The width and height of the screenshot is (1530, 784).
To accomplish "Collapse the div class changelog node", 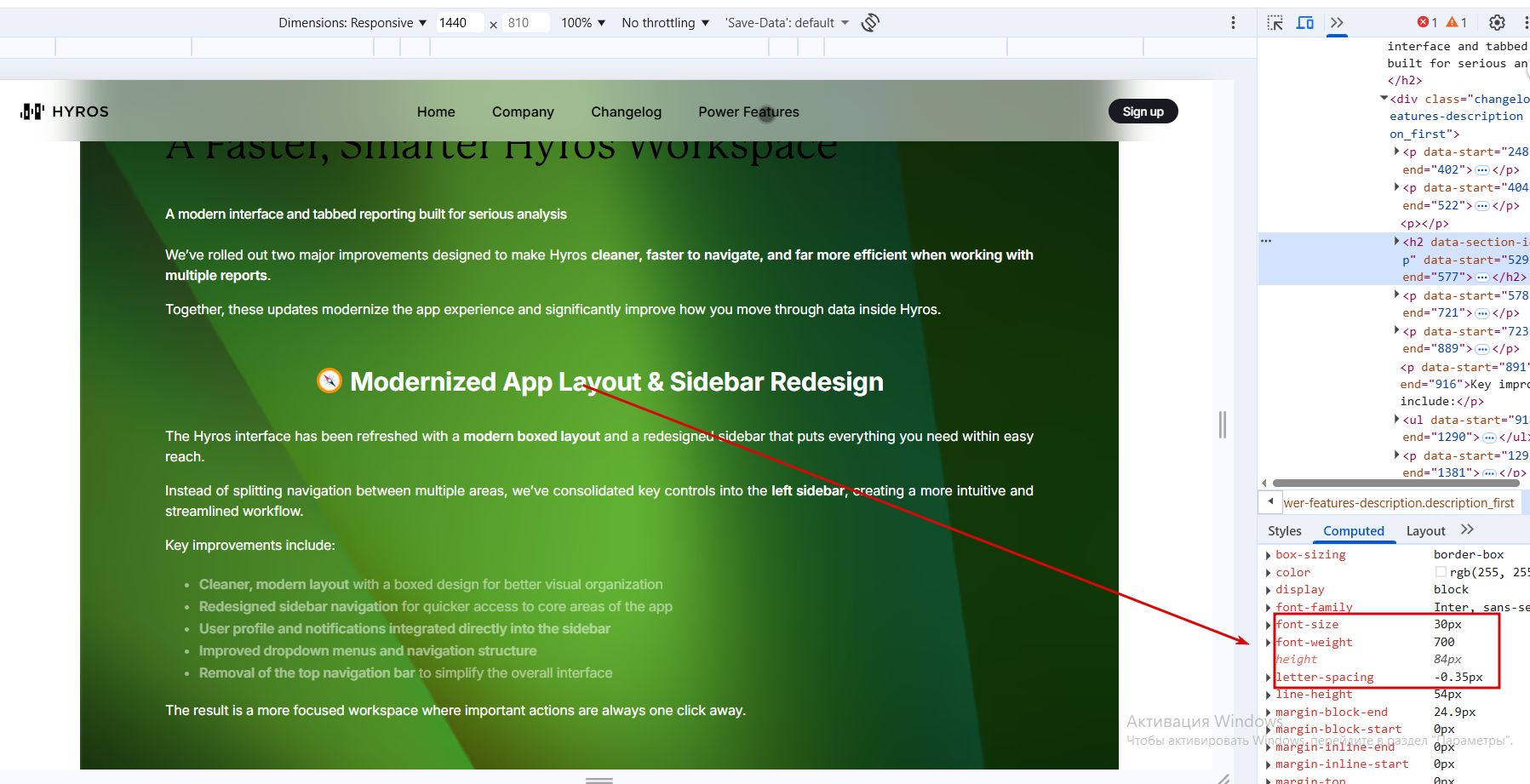I will [1384, 99].
